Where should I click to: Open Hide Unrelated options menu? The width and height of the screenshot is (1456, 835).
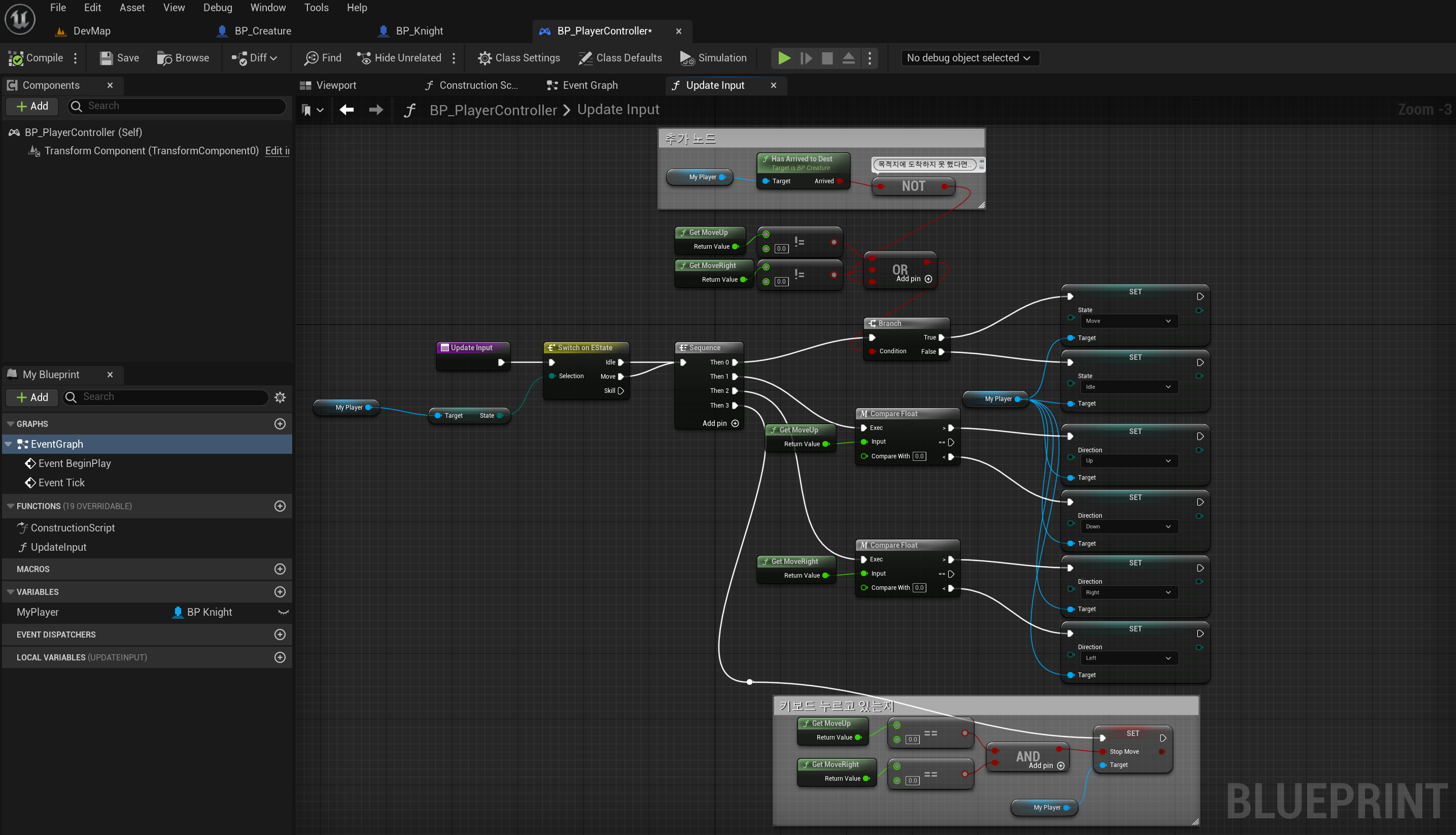coord(454,58)
